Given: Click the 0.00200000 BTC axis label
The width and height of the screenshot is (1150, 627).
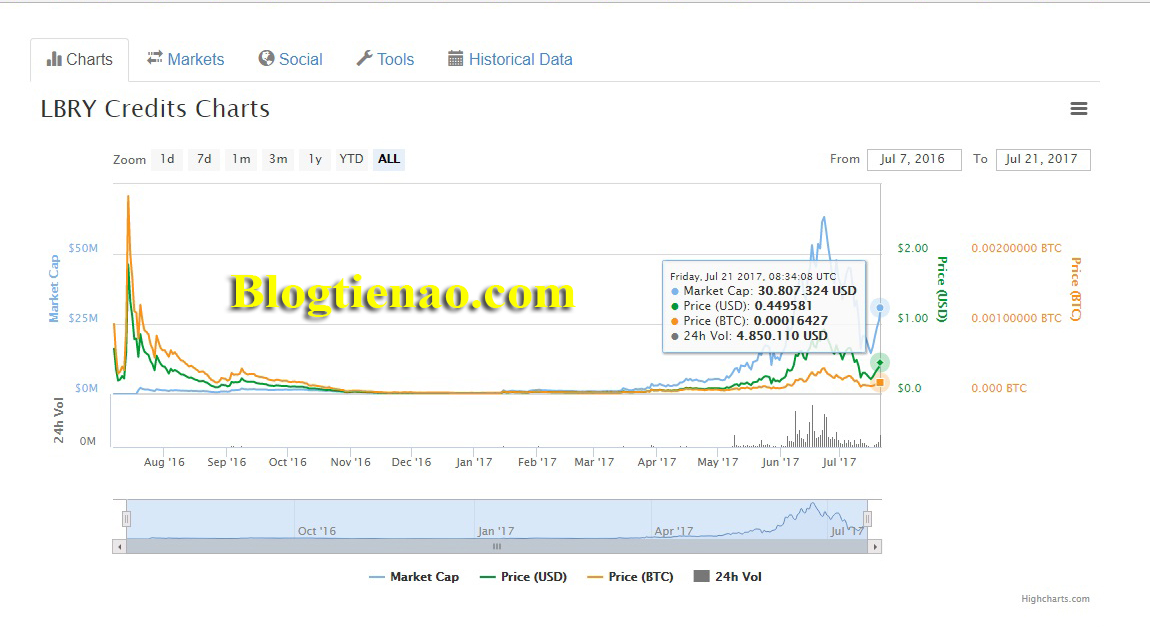Looking at the screenshot, I should pos(1017,249).
